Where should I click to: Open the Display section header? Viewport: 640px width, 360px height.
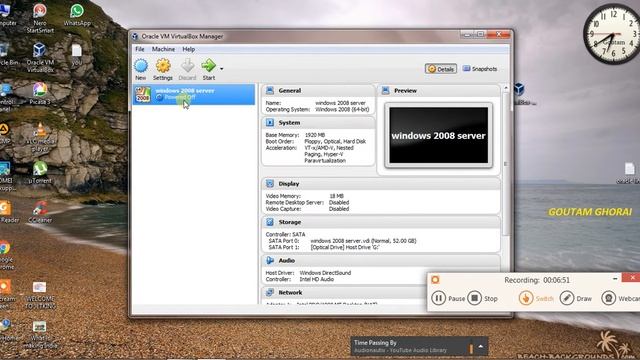pyautogui.click(x=380, y=184)
